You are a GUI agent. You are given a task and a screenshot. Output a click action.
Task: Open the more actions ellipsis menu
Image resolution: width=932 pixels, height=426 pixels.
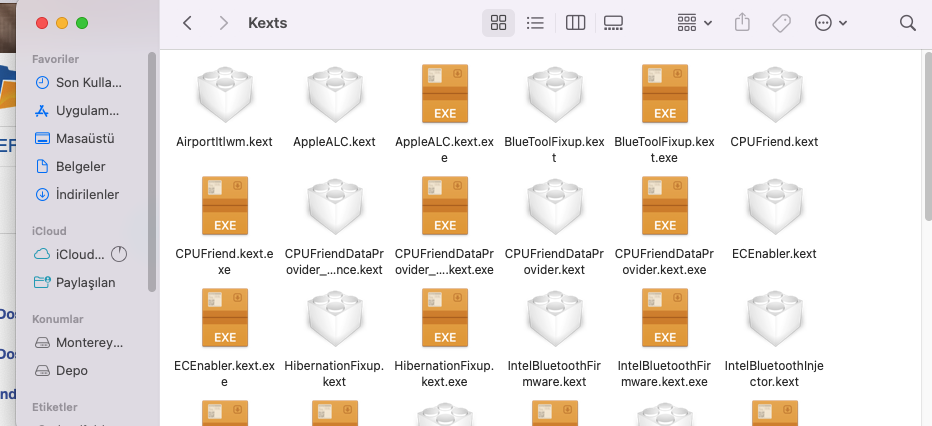point(830,23)
